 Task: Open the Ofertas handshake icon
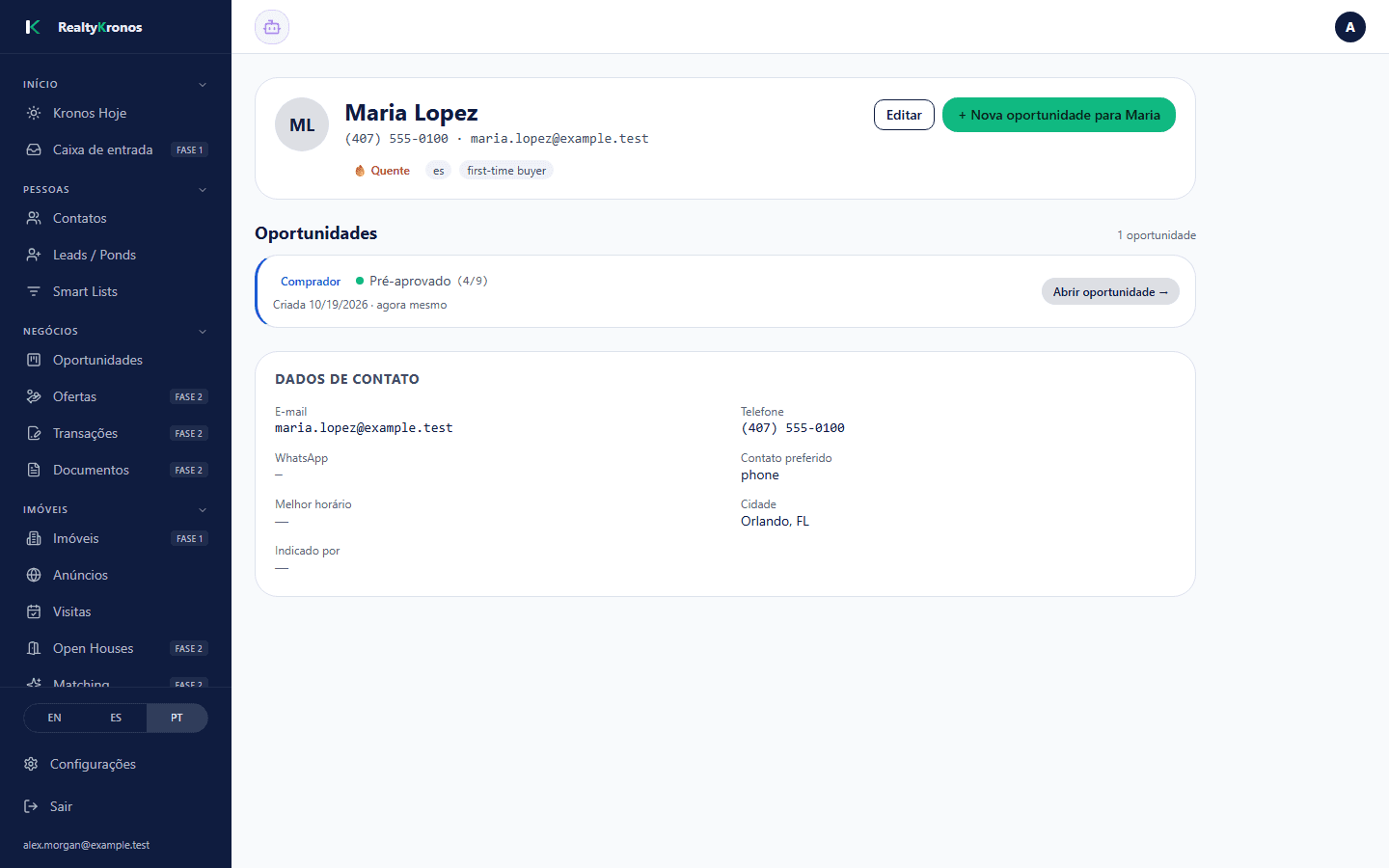pos(34,396)
